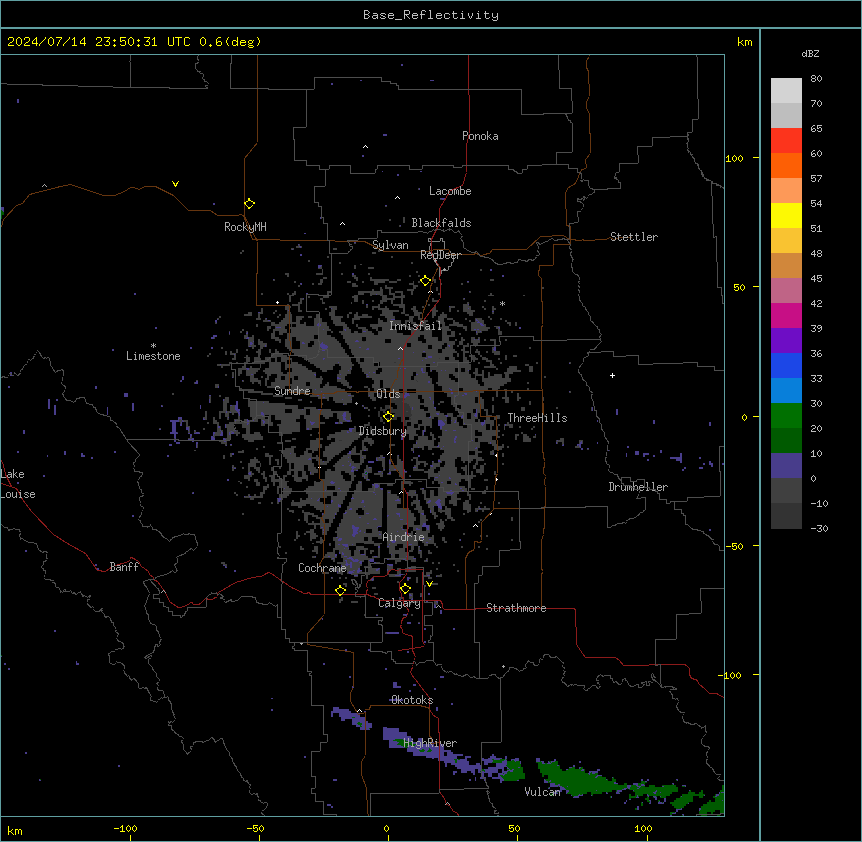This screenshot has width=862, height=842.
Task: Pick the slate-blue swatch above 0 dBZ
Action: click(x=786, y=466)
